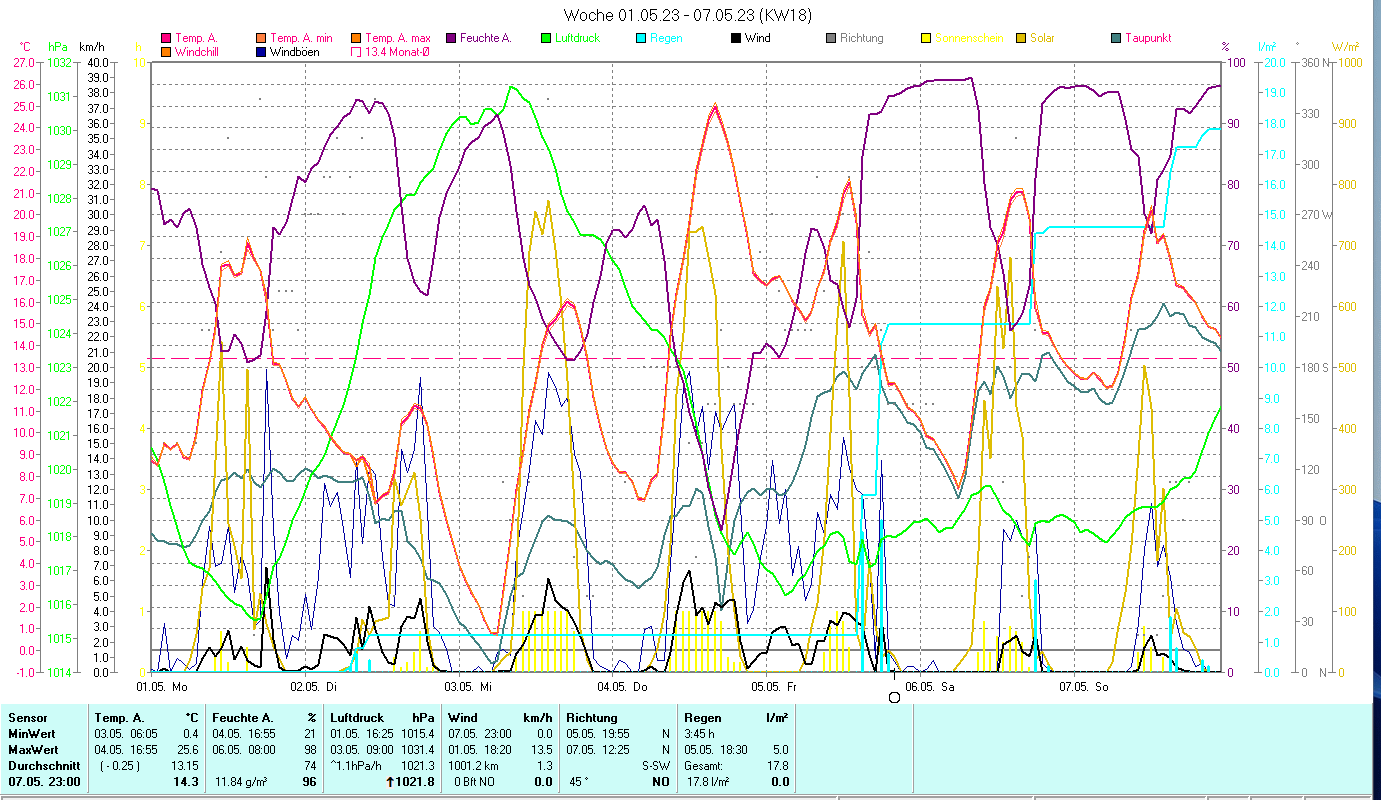Click the blue Windböen legend swatch
The height and width of the screenshot is (800, 1381).
click(262, 51)
